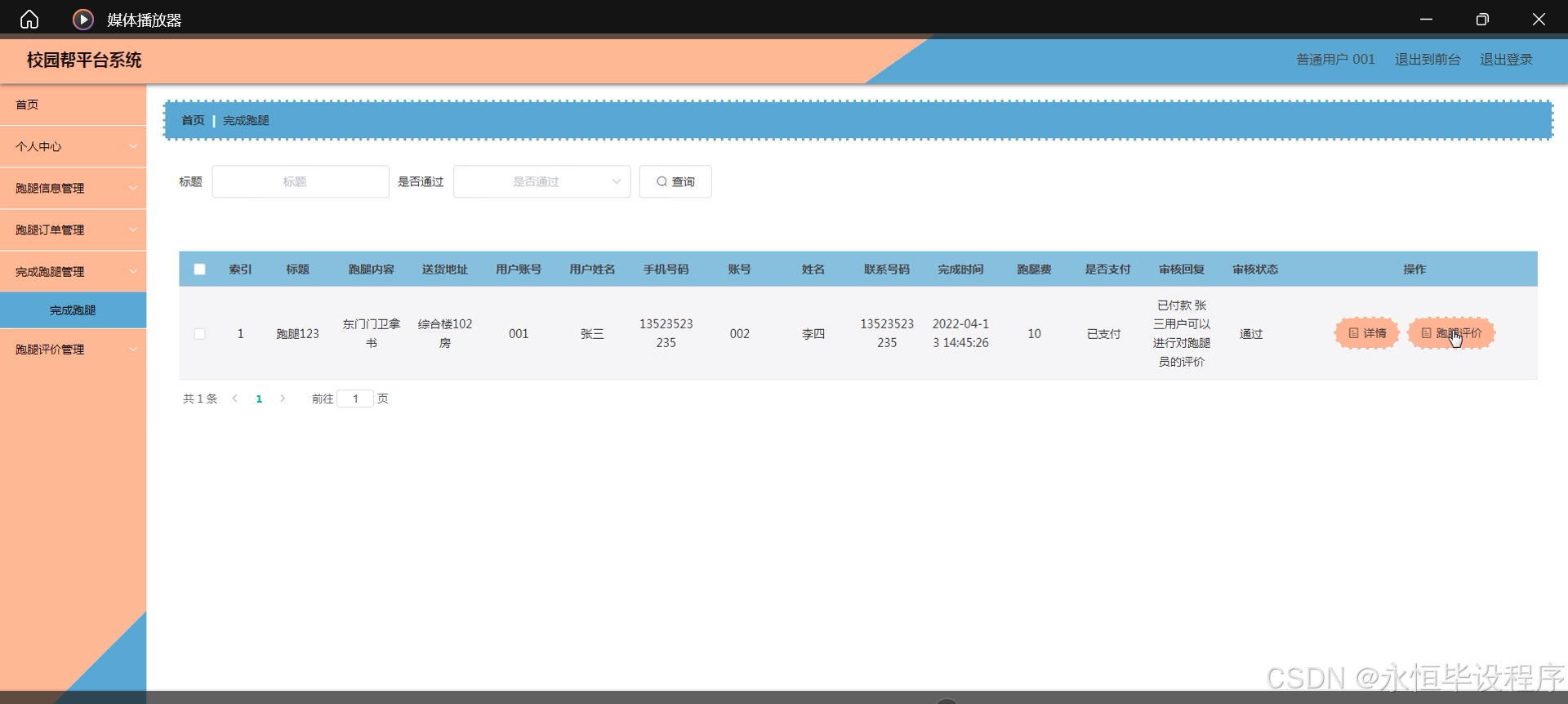Click the 送货地址 column header
The image size is (1568, 704).
point(445,270)
